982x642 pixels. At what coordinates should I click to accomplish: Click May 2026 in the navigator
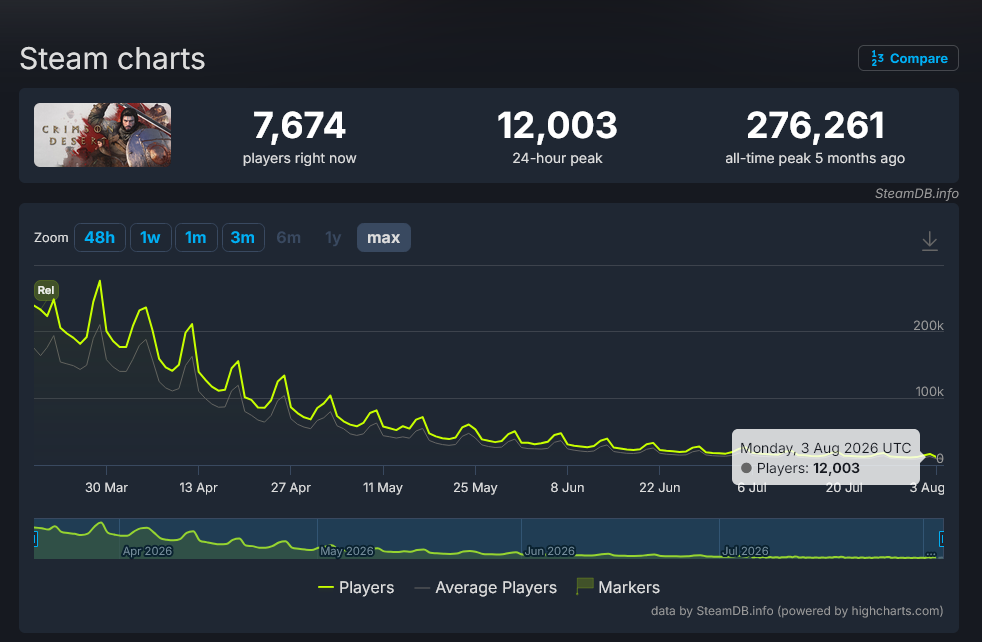[346, 551]
